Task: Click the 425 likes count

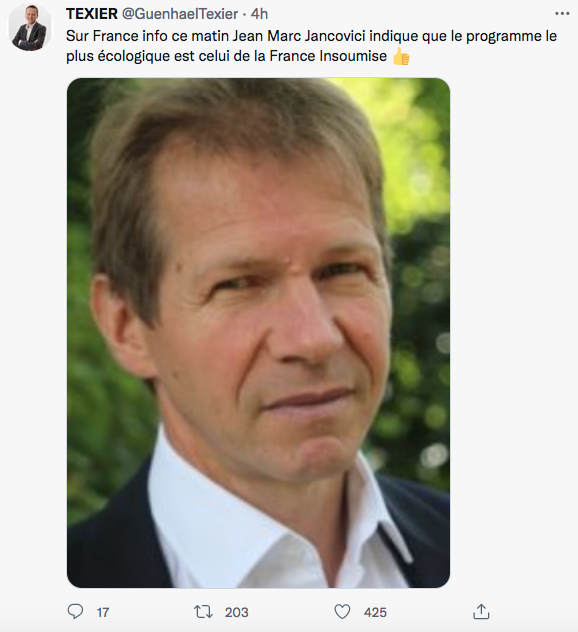Action: point(375,613)
